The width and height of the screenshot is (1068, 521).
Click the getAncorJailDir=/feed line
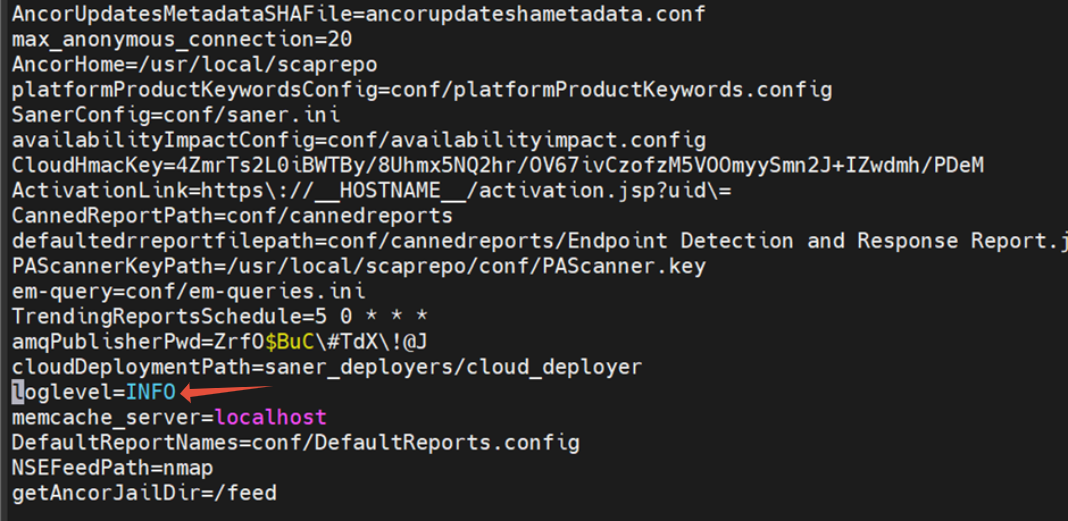coord(144,493)
